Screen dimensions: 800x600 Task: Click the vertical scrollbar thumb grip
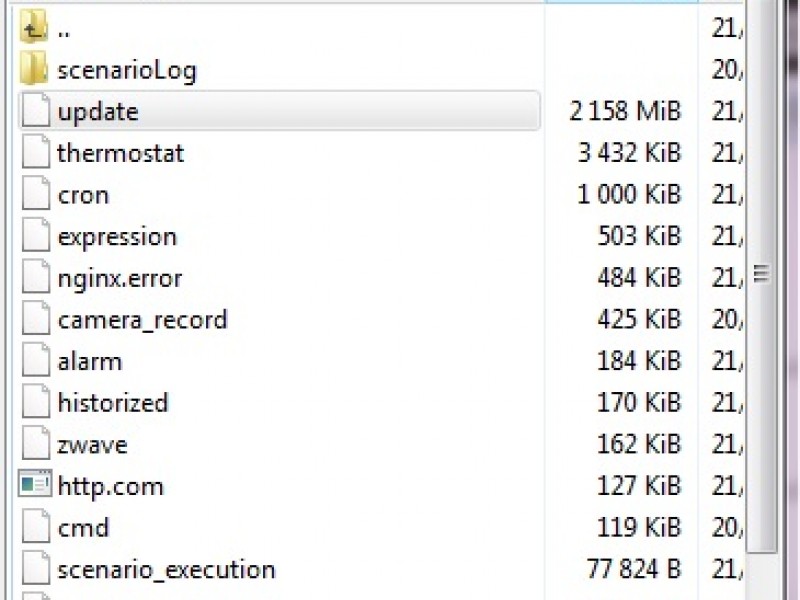tap(761, 273)
